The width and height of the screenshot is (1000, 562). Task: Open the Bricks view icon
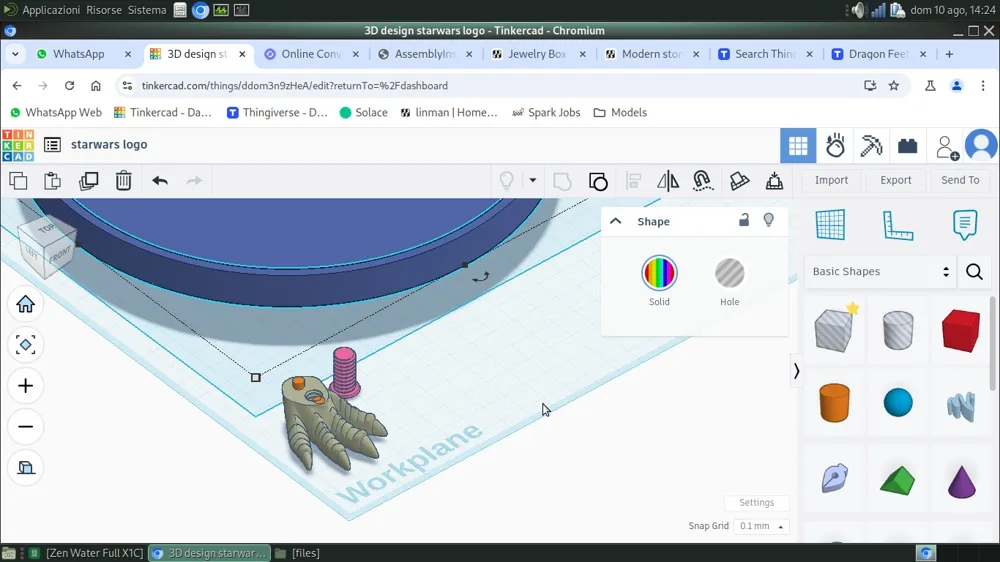coord(908,146)
